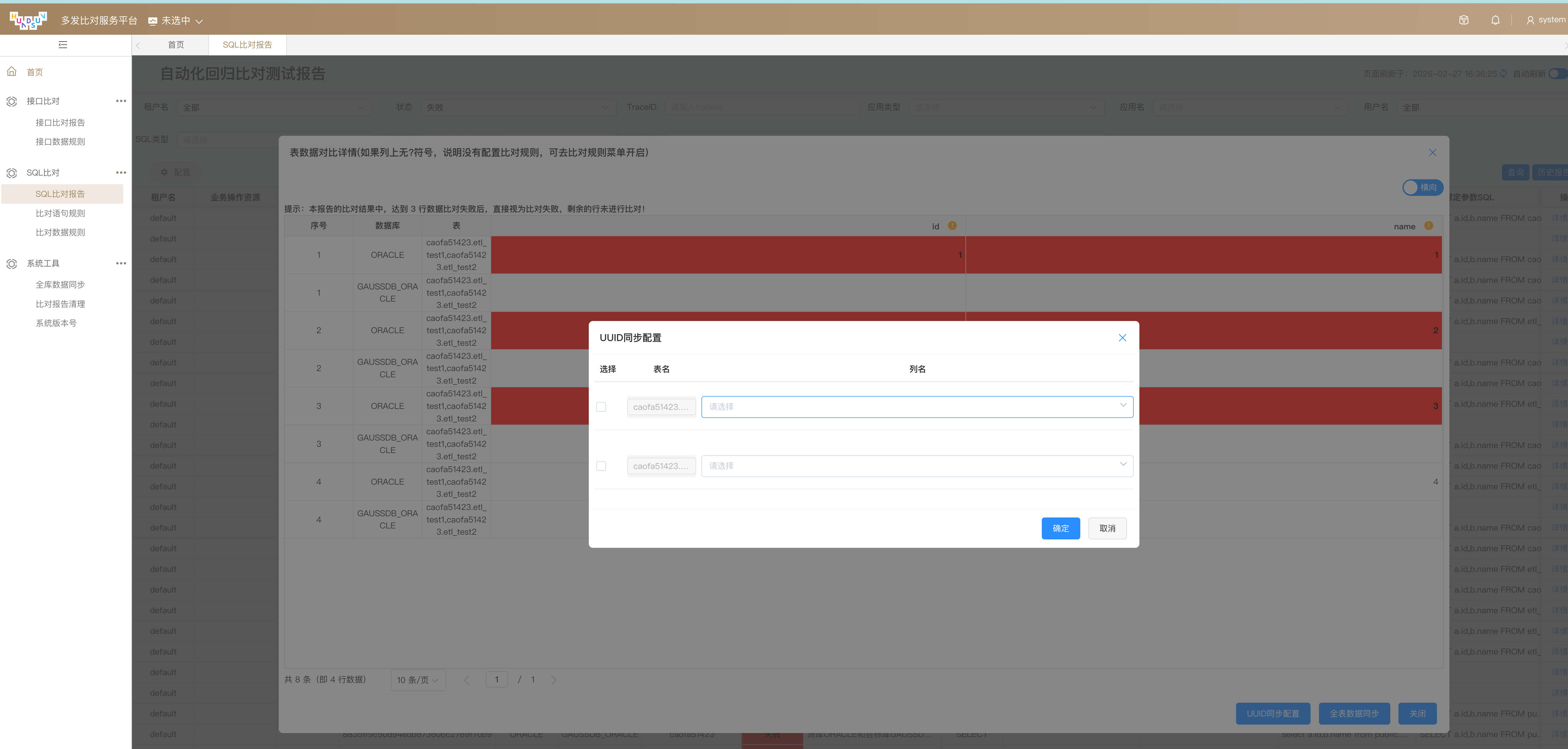Toggle the 自动刷新 switch
Screen dimensions: 1568x749
coord(1557,73)
